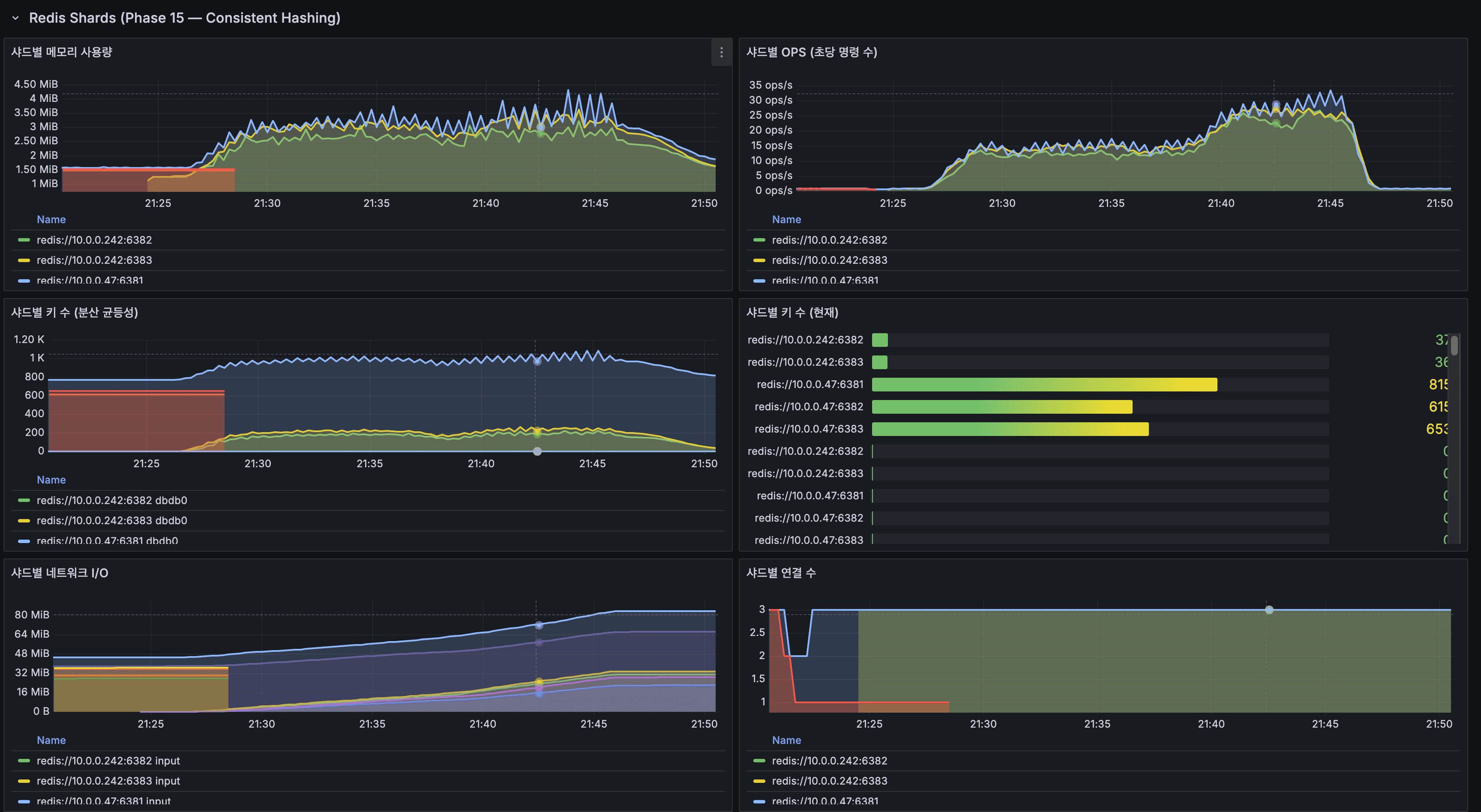The height and width of the screenshot is (812, 1481).
Task: Collapse the Redis Shards row chevron
Action: click(15, 18)
